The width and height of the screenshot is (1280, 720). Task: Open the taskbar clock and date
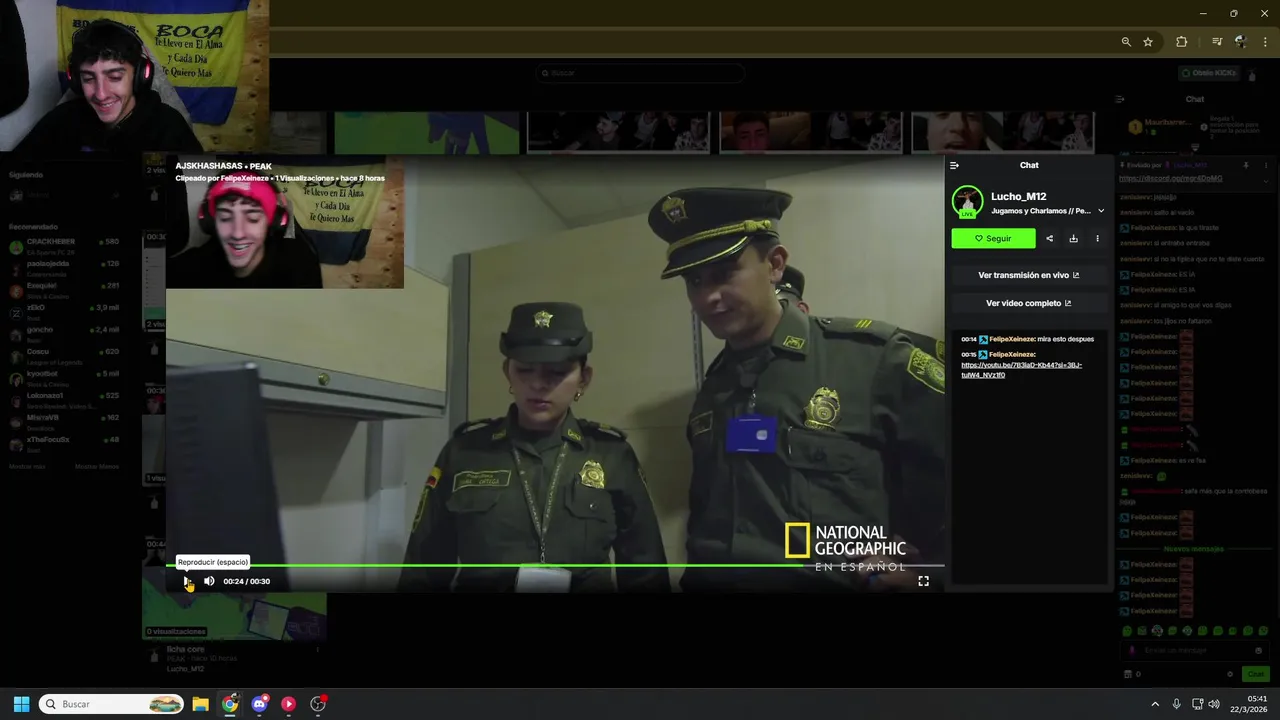point(1250,704)
